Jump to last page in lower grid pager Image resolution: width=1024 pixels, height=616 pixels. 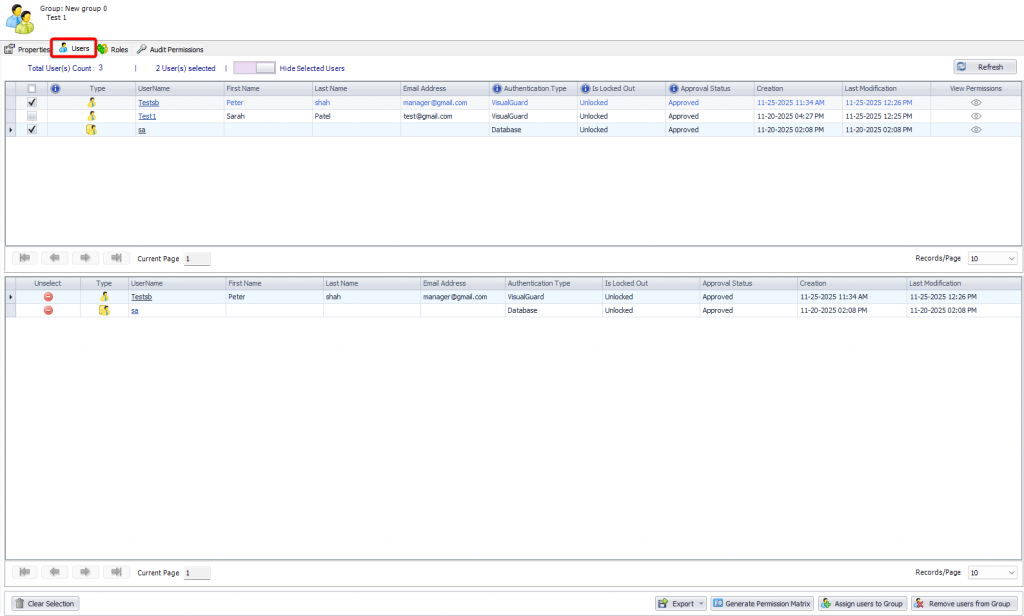point(117,572)
